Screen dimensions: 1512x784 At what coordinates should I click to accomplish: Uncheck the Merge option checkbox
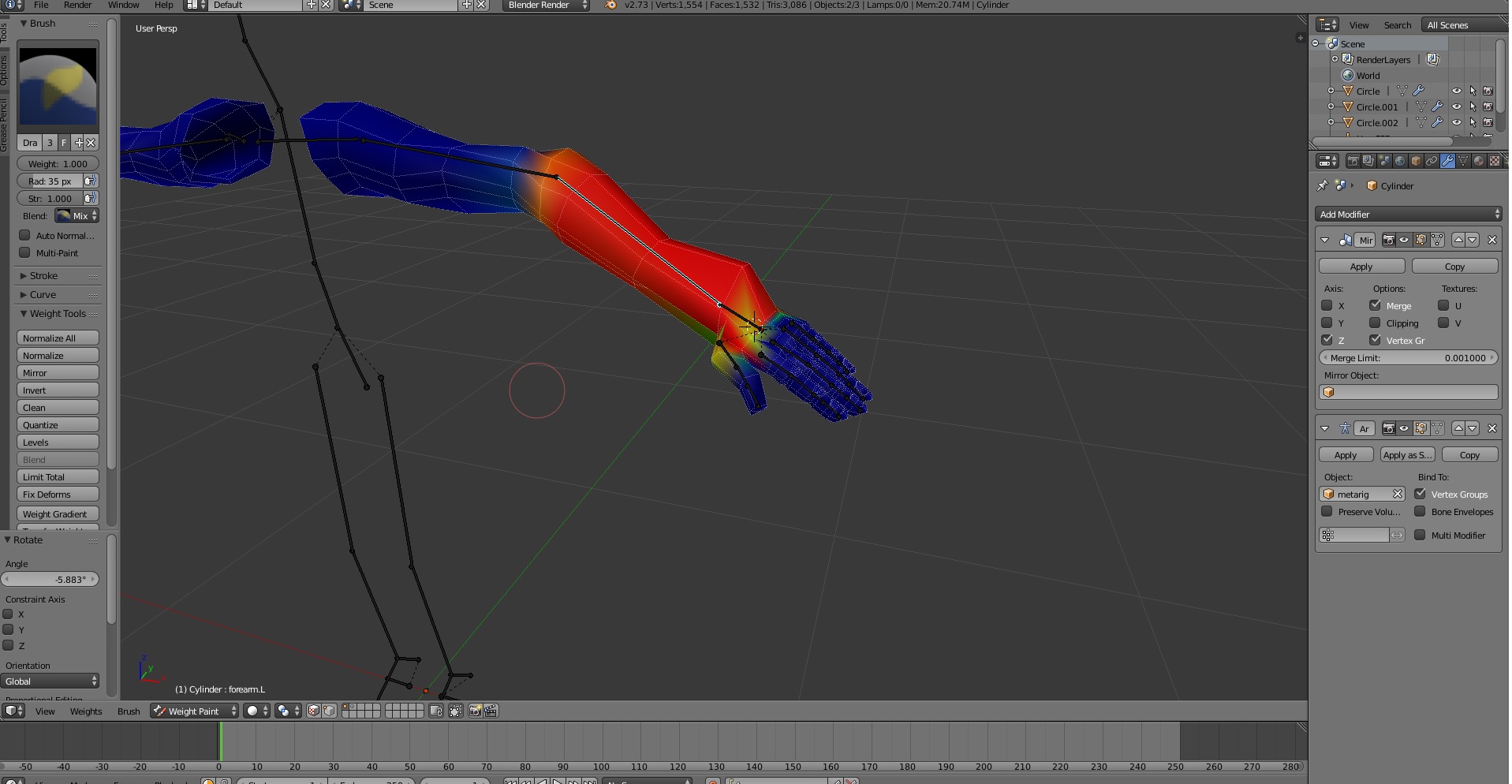[1375, 306]
